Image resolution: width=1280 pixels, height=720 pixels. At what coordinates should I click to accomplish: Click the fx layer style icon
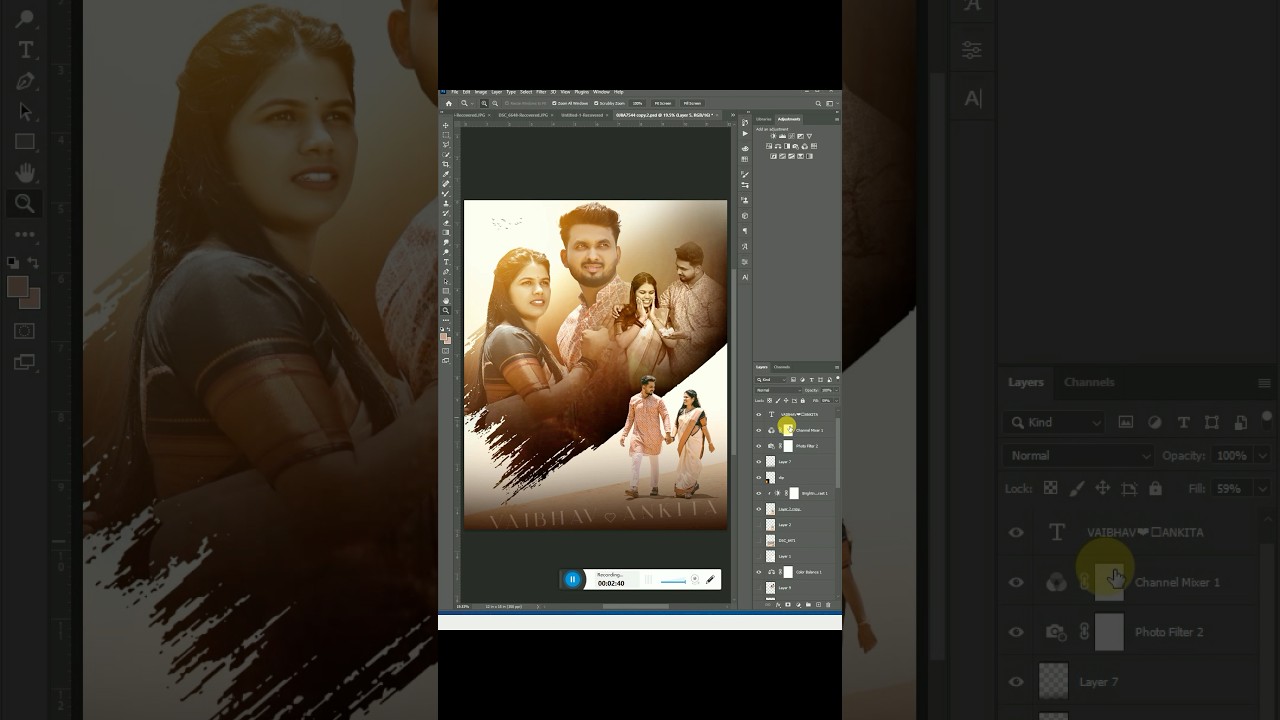tap(778, 605)
